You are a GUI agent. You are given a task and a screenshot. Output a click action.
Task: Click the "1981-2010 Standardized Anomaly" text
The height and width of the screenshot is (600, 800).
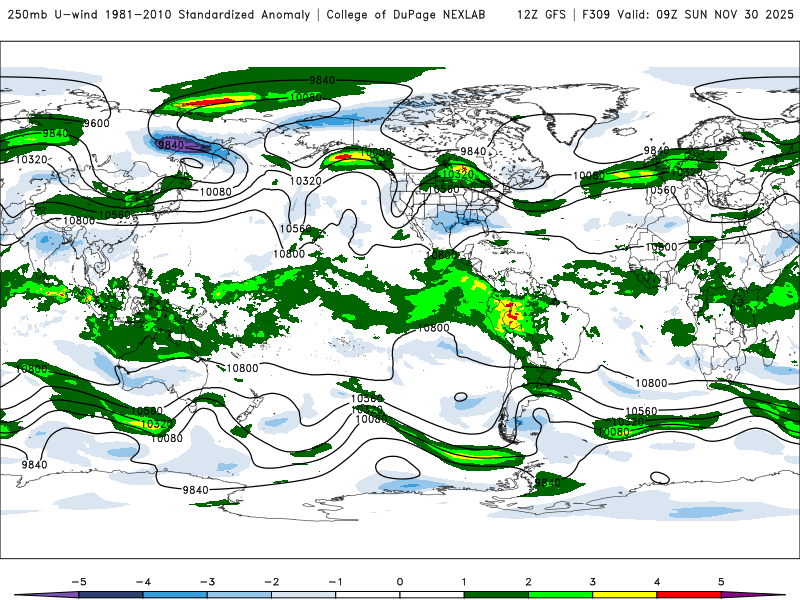click(x=208, y=14)
